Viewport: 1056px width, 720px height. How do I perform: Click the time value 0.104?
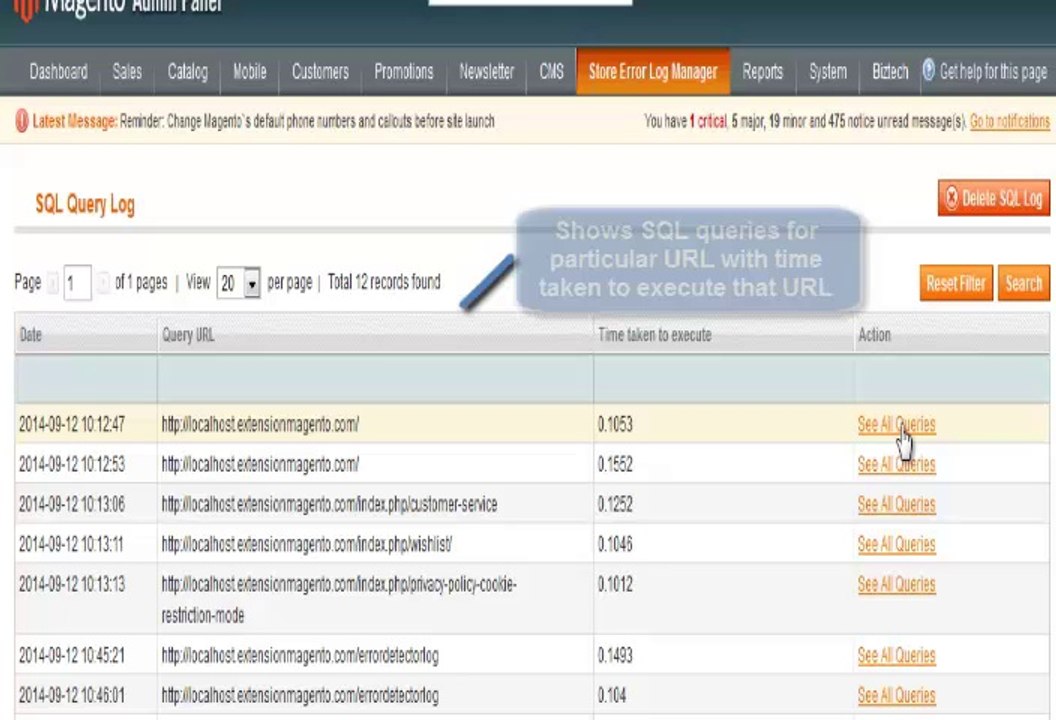point(612,695)
